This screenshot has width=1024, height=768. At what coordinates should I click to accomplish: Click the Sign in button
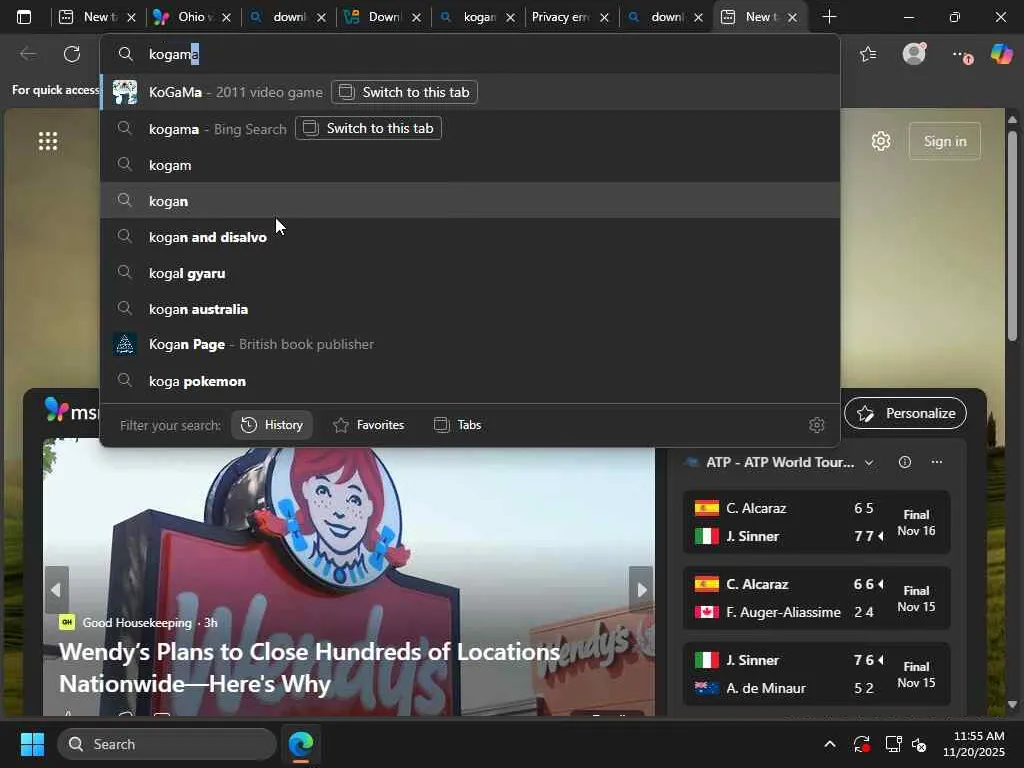(945, 141)
